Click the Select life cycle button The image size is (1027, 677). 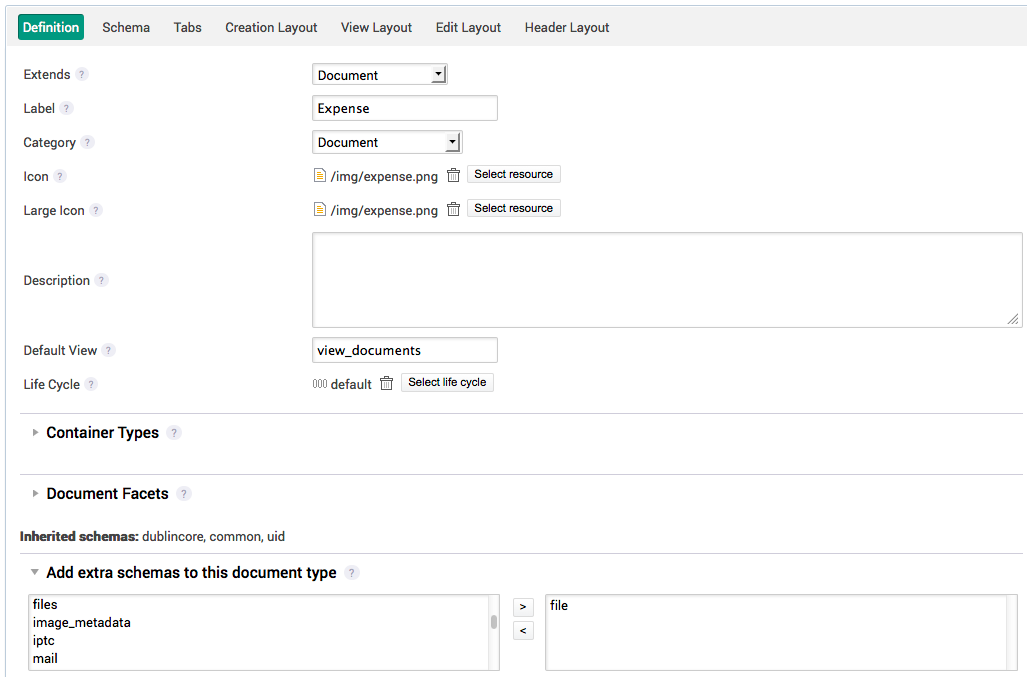click(447, 382)
